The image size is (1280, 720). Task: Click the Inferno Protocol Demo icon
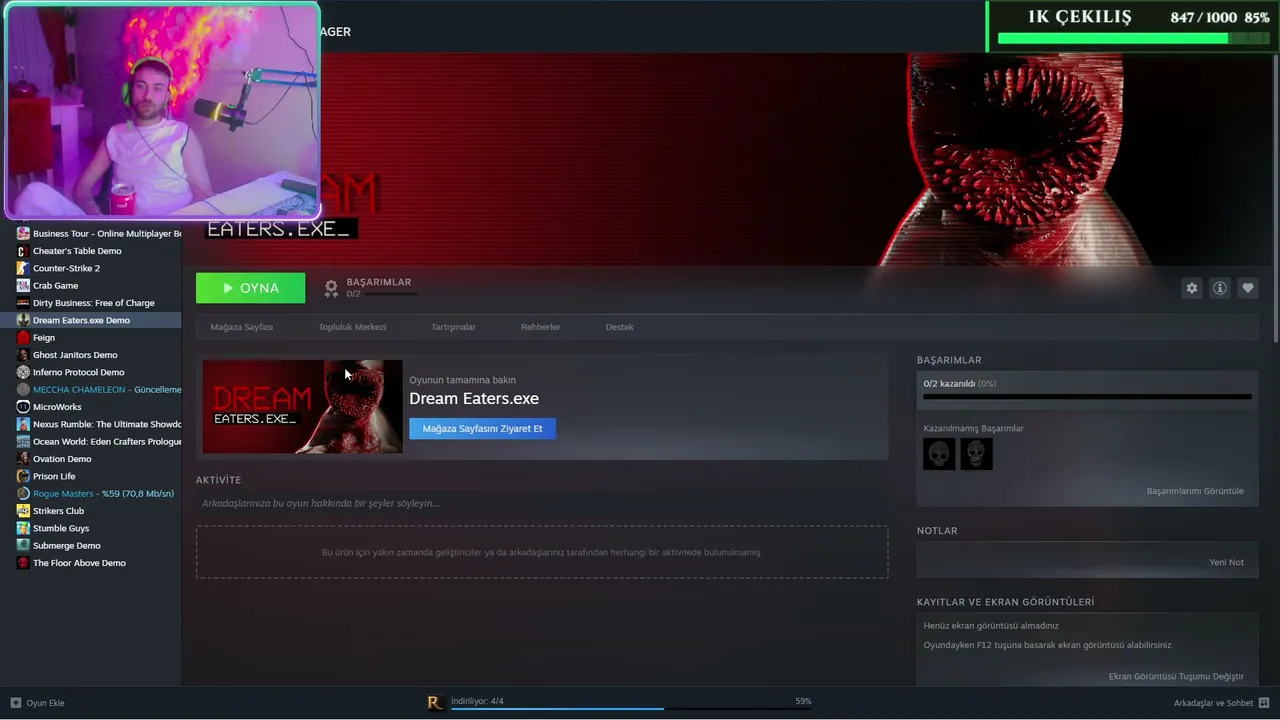[23, 372]
